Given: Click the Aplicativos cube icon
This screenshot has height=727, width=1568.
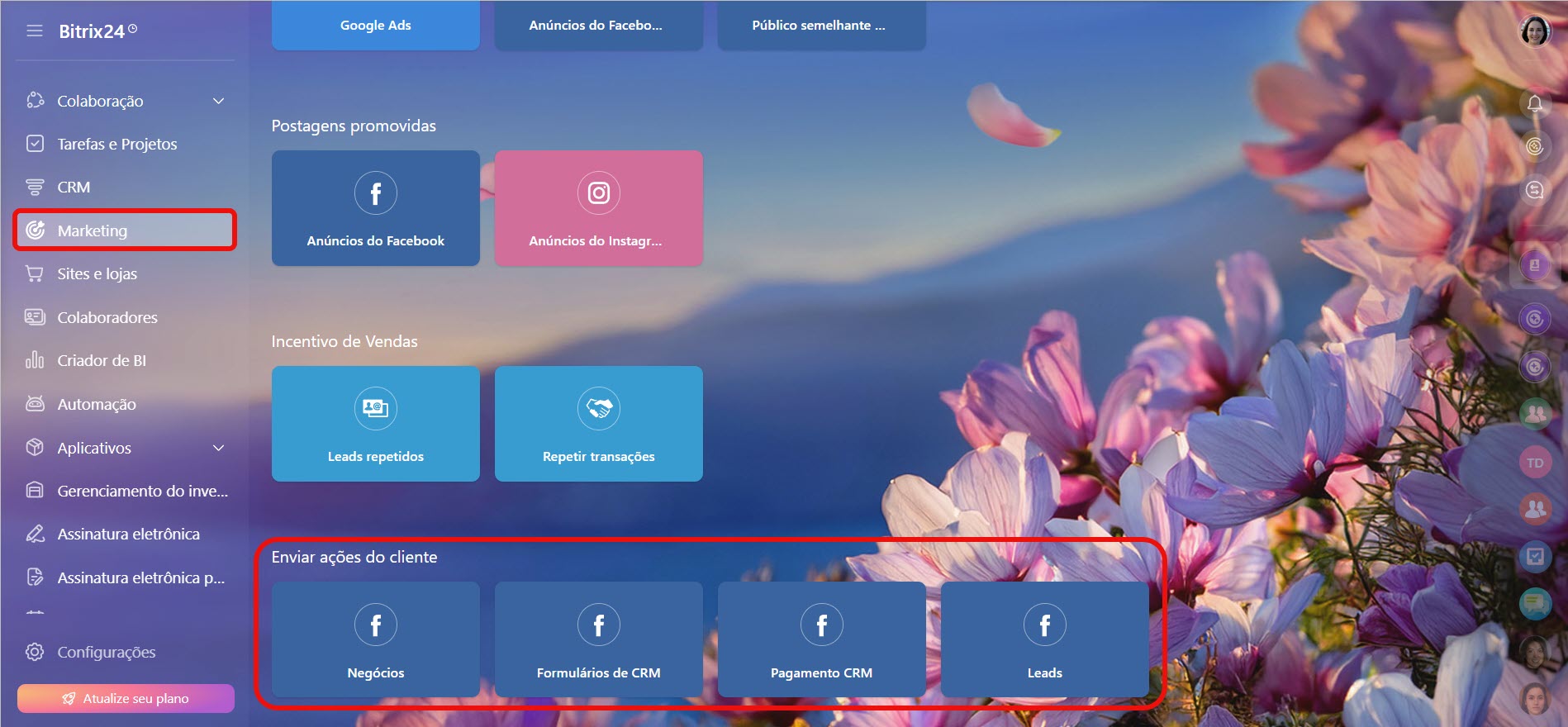Looking at the screenshot, I should 35,447.
